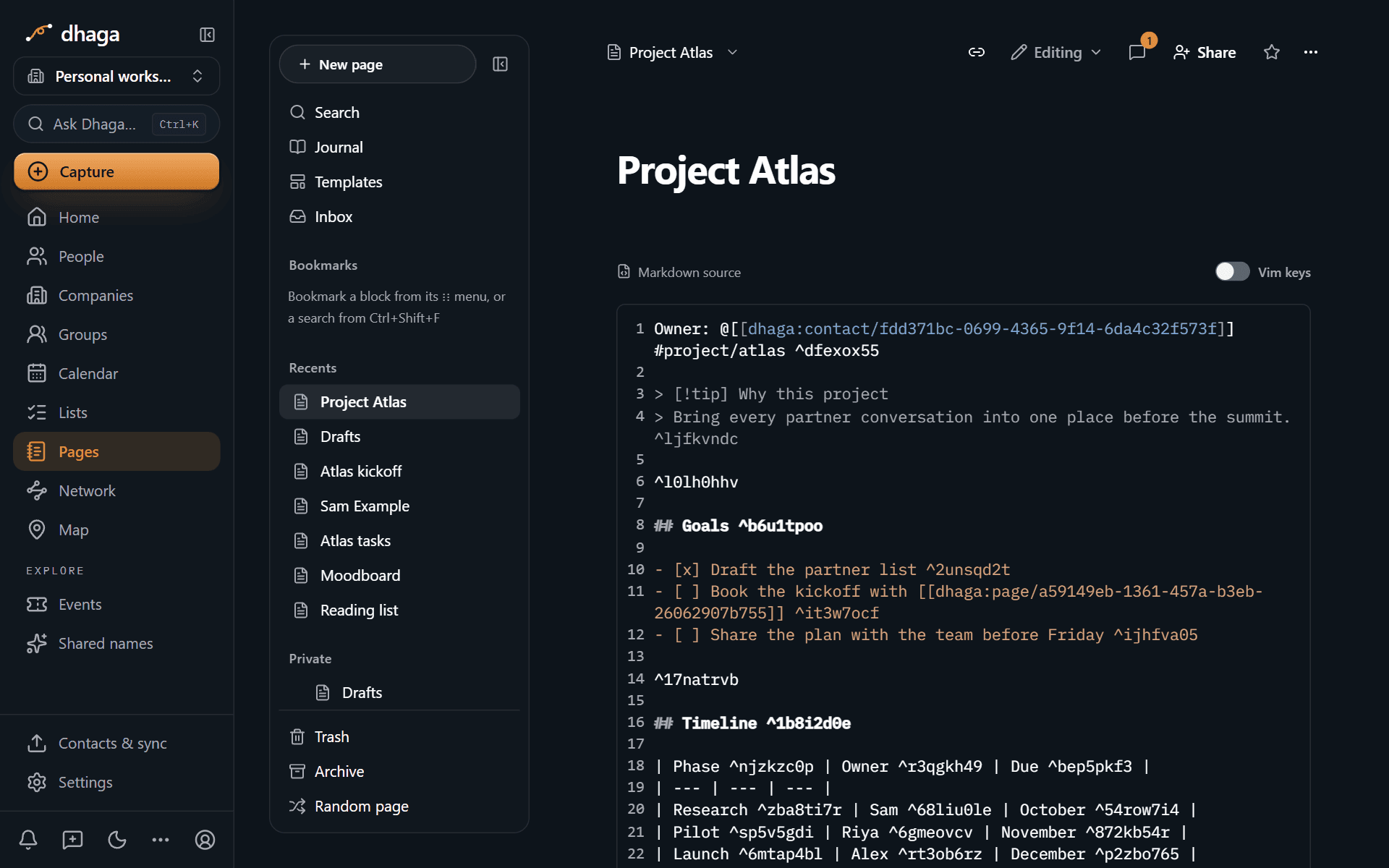Open Trash in the pages panel

[399, 736]
